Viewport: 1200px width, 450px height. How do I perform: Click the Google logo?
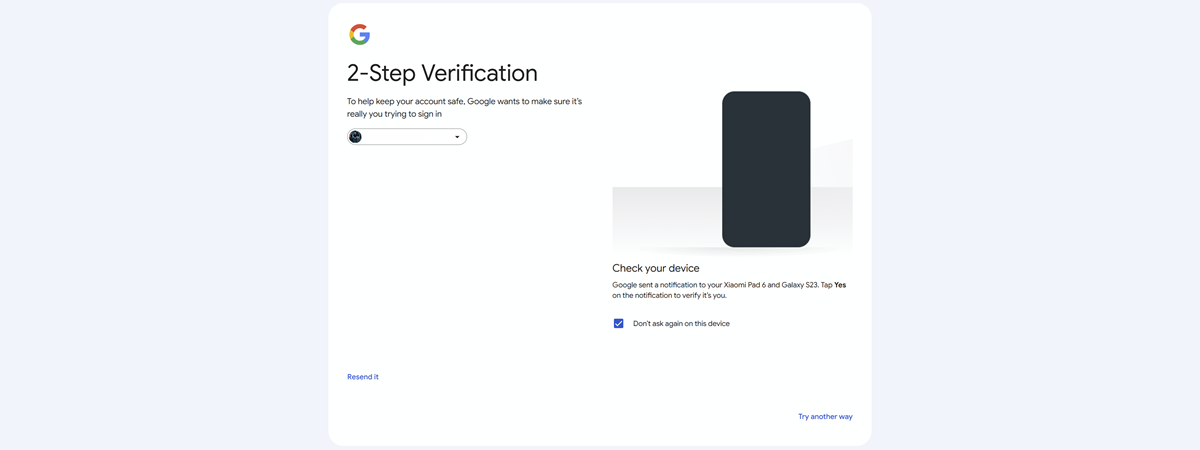click(x=360, y=34)
